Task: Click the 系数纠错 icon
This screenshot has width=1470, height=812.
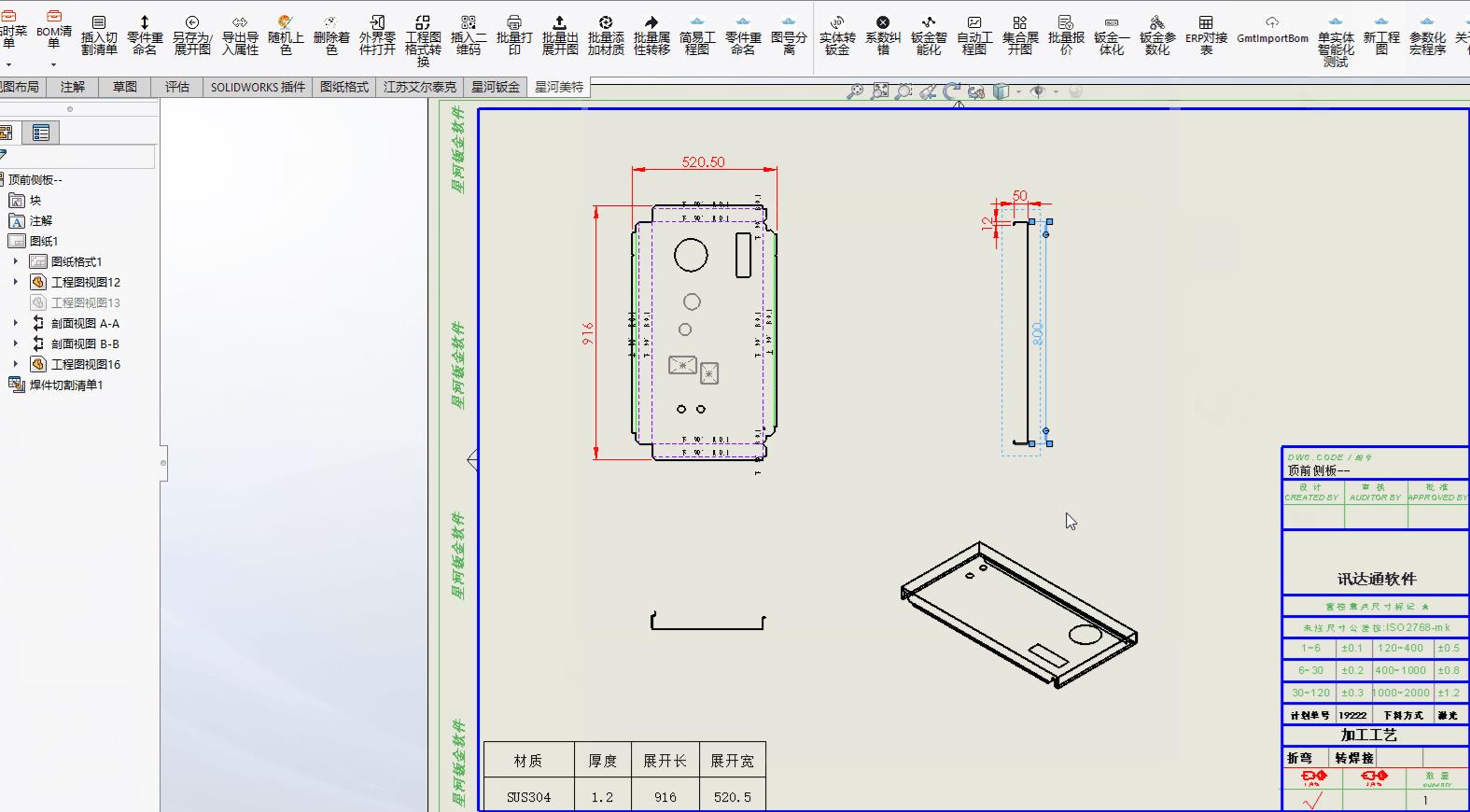Action: click(883, 35)
